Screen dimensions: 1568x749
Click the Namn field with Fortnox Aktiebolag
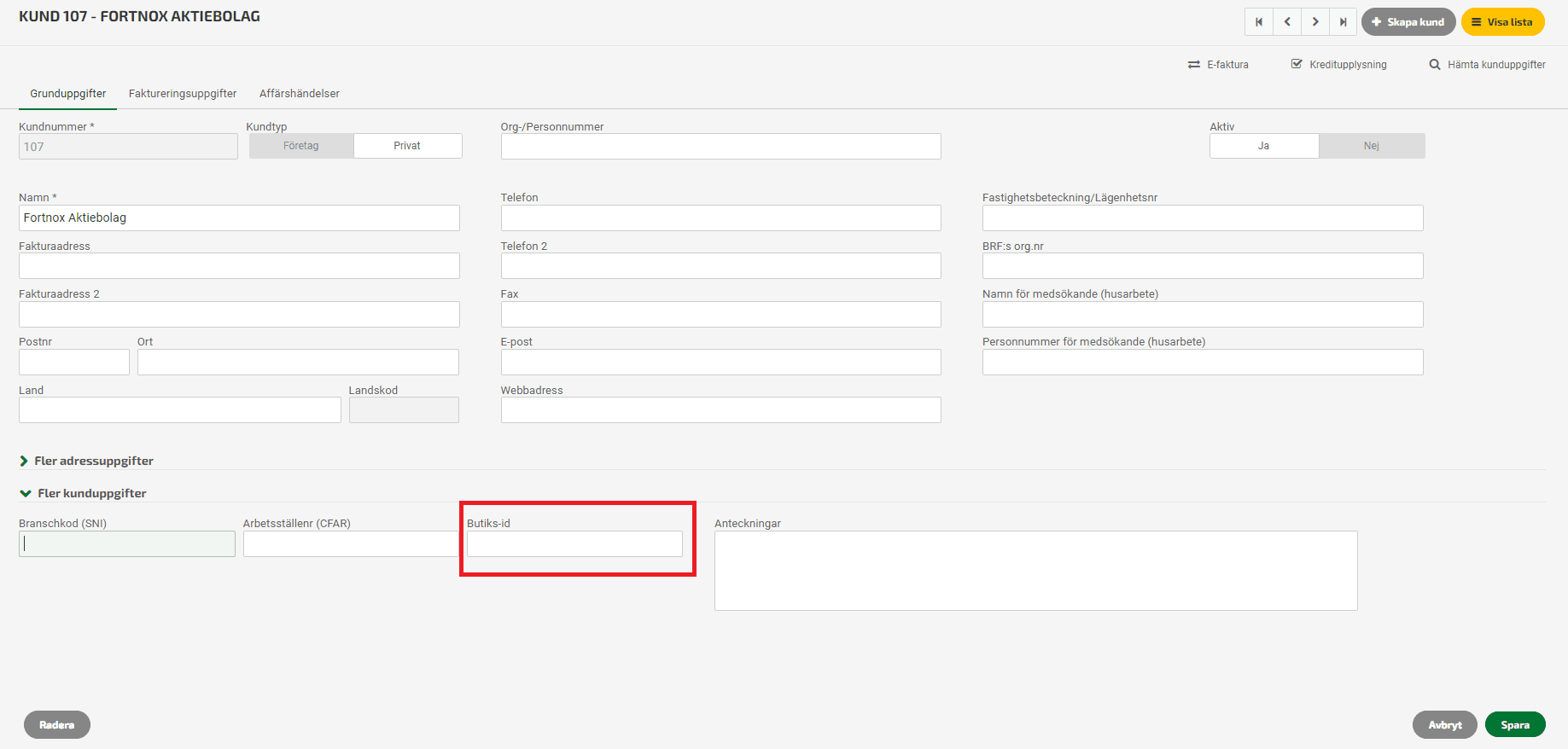tap(239, 218)
